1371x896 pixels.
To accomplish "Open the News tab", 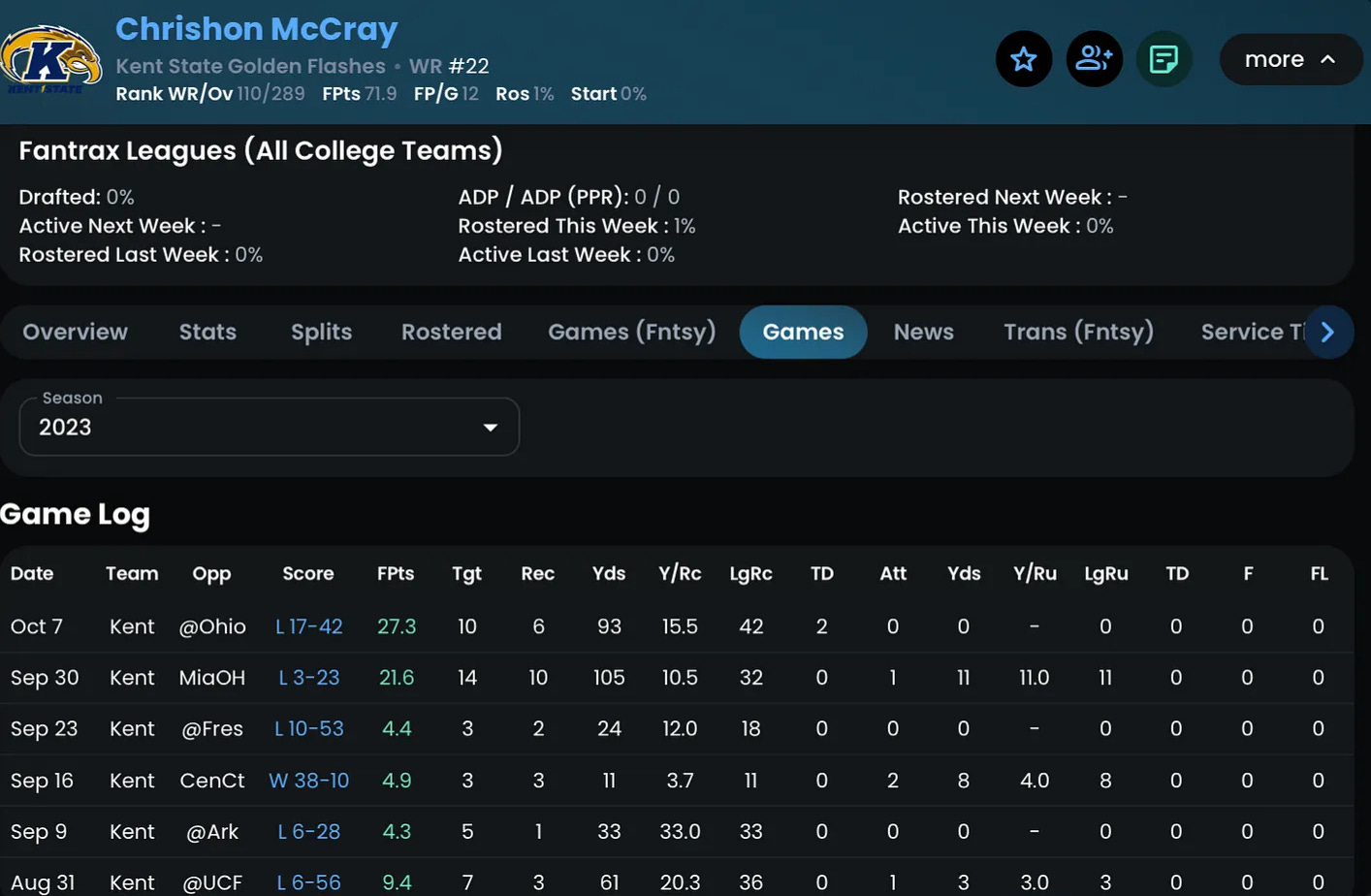I will click(923, 332).
